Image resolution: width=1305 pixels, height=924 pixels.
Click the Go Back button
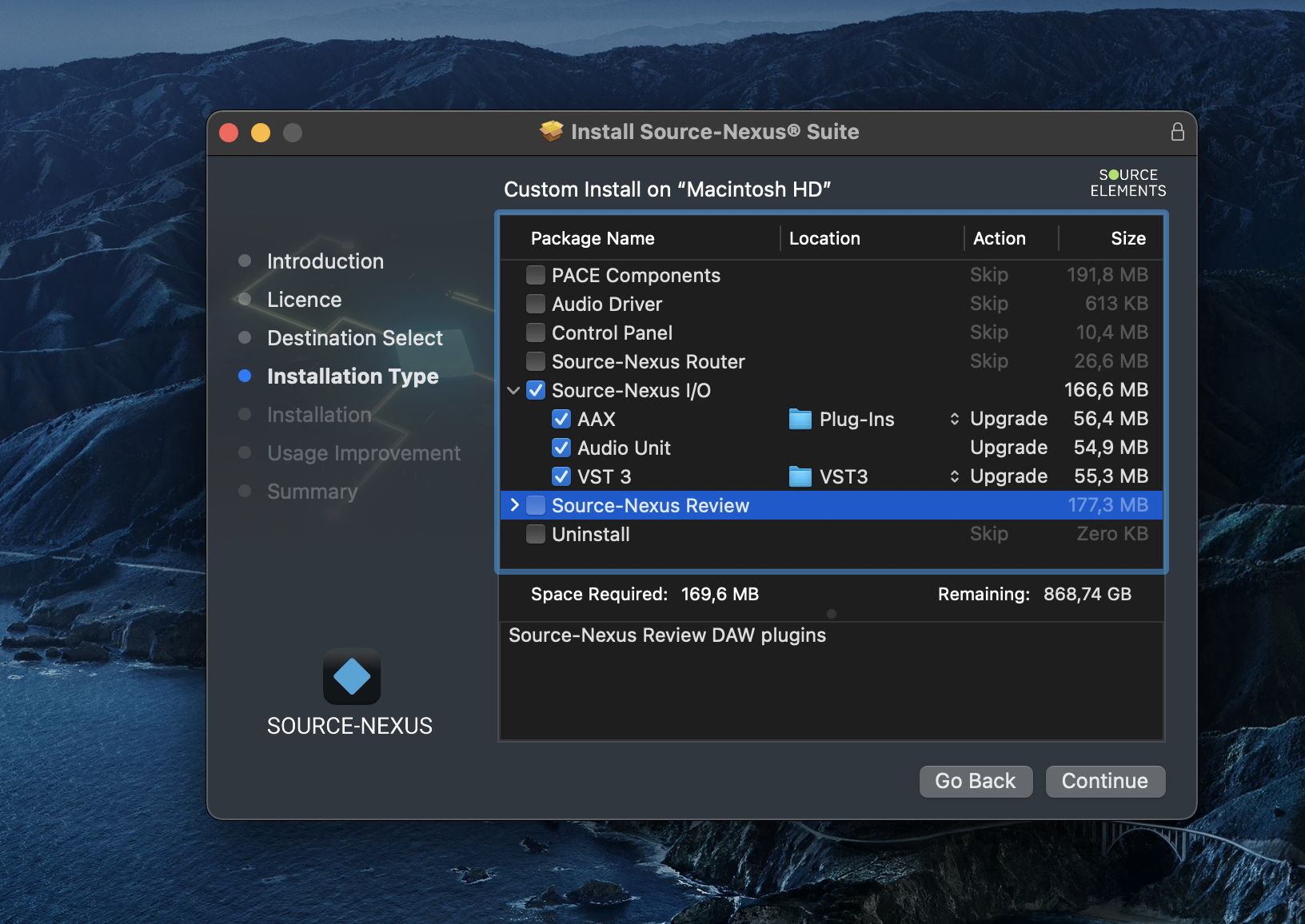tap(975, 781)
